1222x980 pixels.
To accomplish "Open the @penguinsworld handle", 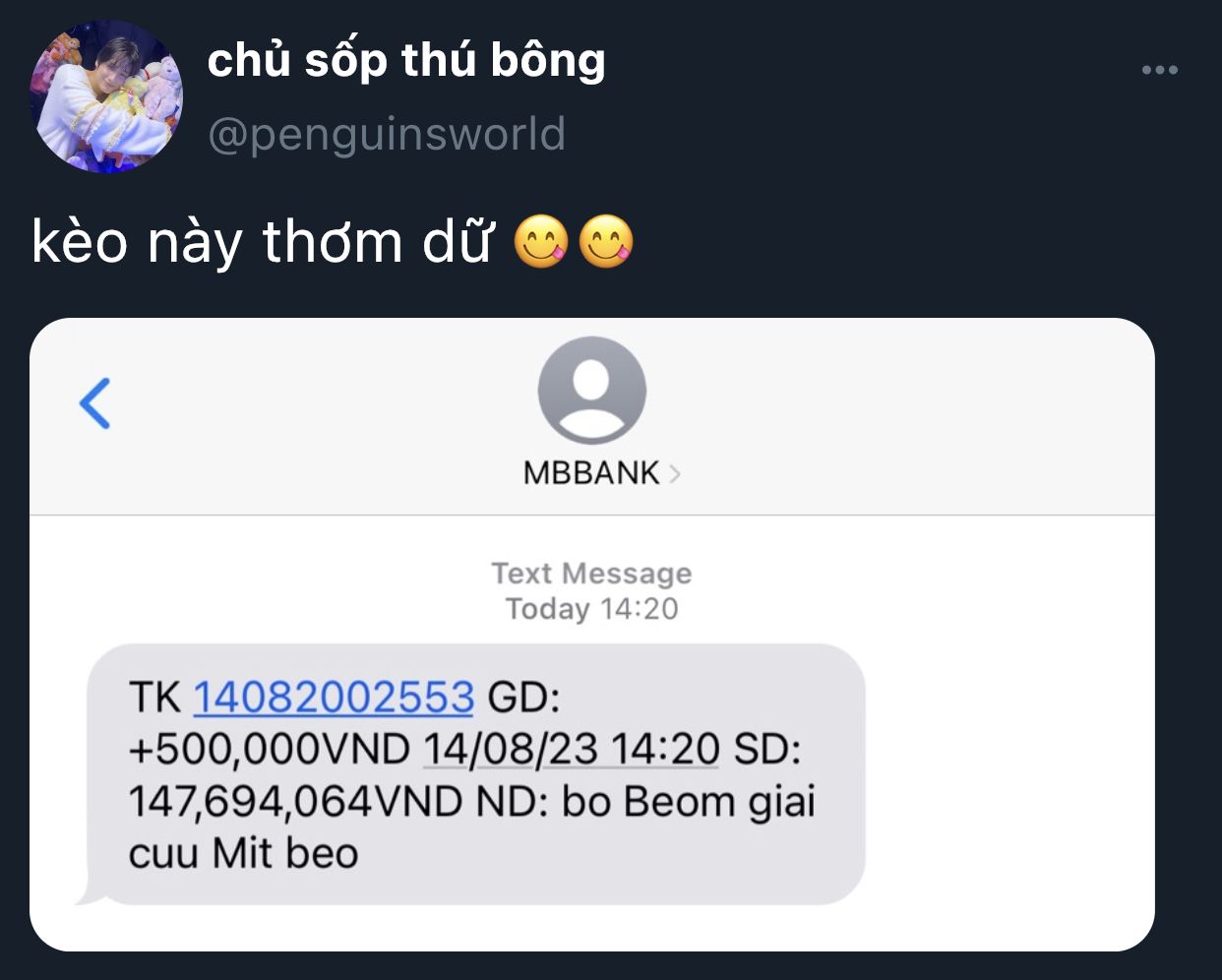I will point(387,134).
